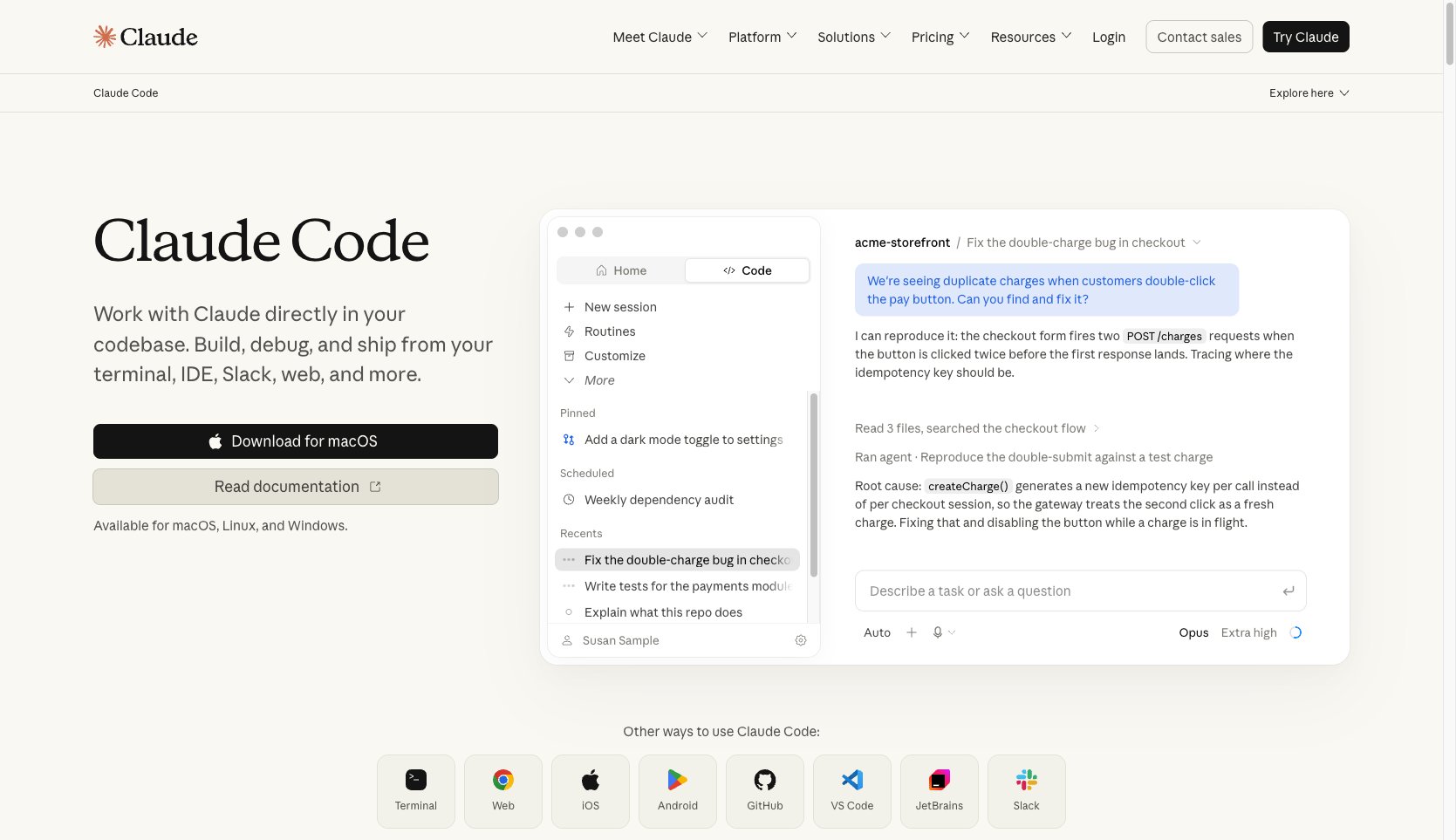This screenshot has height=840, width=1456.
Task: Expand the Explore here menu
Action: (x=1309, y=93)
